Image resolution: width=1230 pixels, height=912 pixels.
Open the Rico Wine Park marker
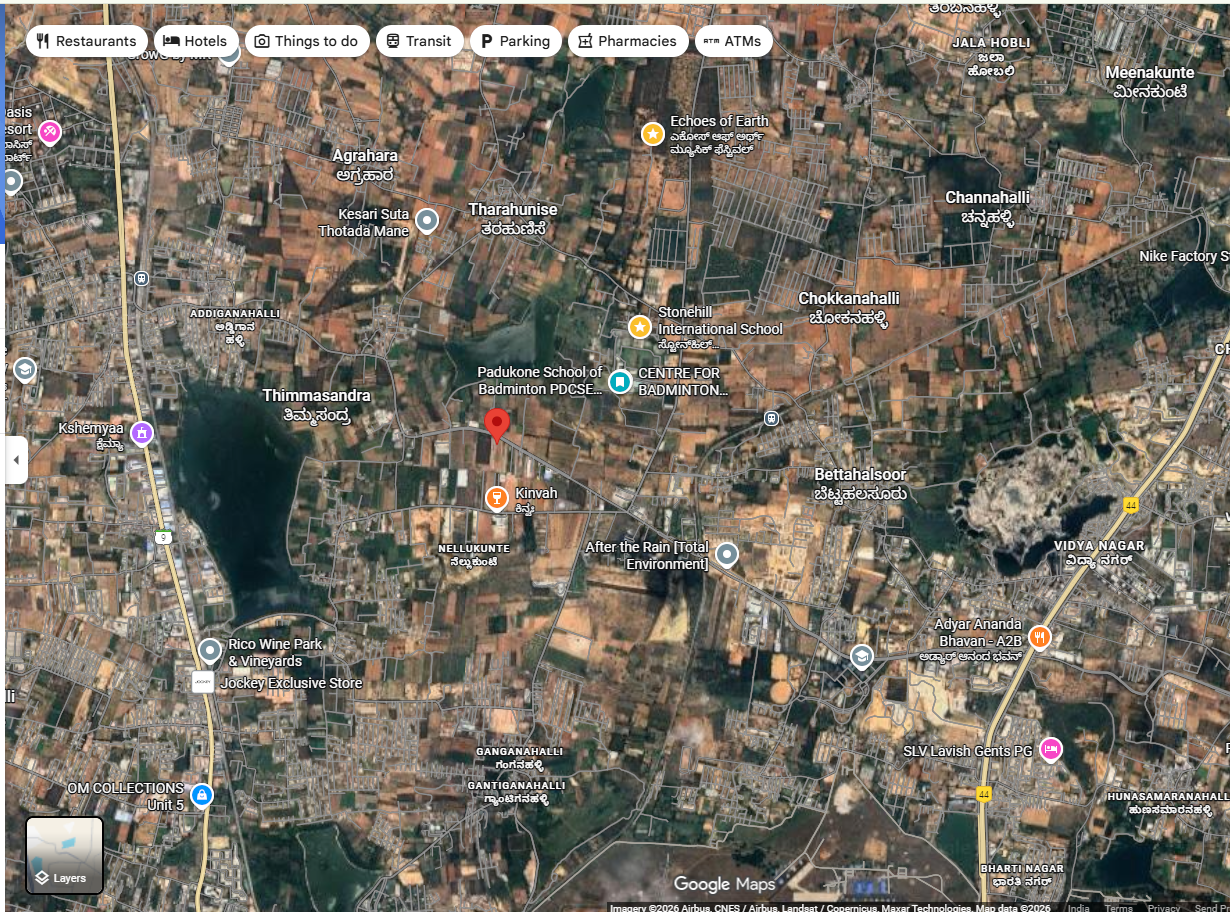210,652
